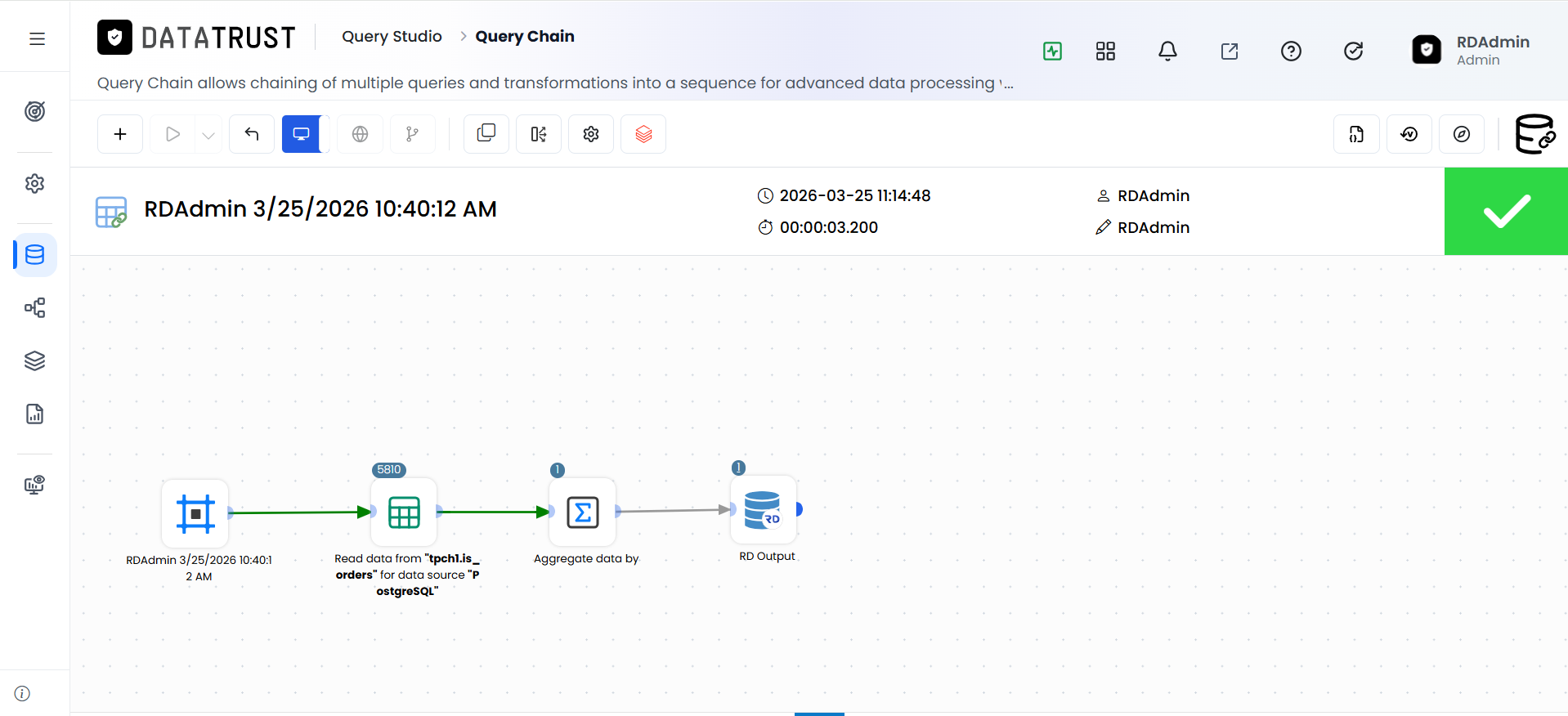
Task: Click the red layers toolbar icon
Action: pos(643,134)
